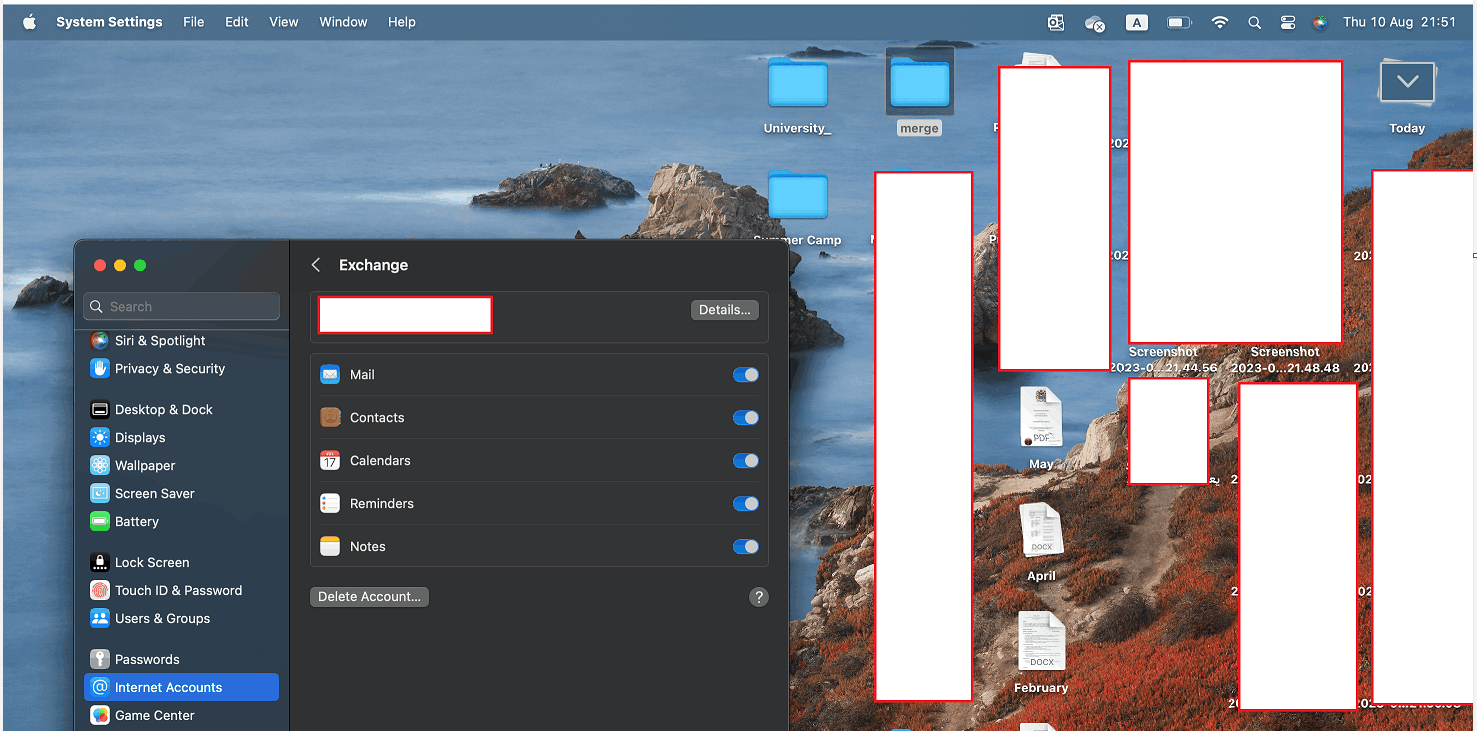Toggle Reminders sync for Exchange
This screenshot has width=1477, height=731.
click(x=746, y=504)
